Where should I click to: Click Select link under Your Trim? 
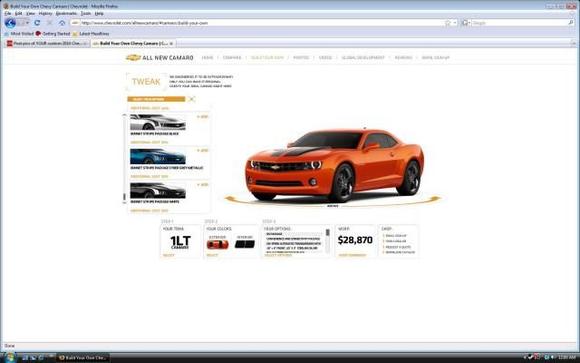point(169,255)
